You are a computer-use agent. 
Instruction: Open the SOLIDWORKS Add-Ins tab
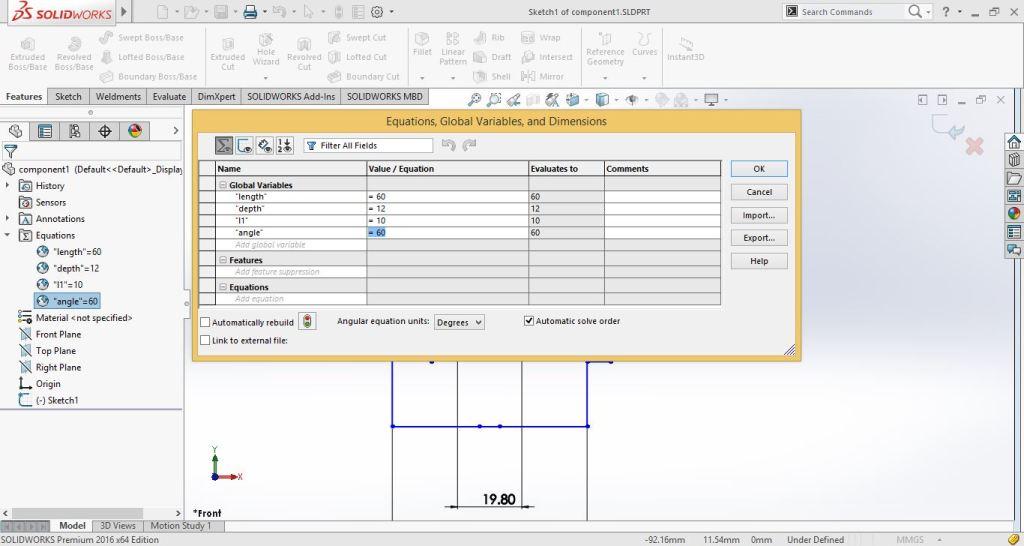(291, 97)
